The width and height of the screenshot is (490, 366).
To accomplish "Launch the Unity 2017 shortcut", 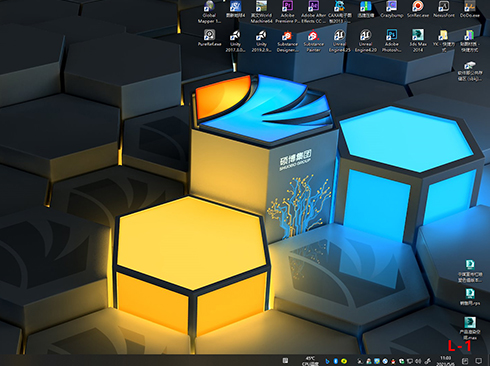I will 235,41.
